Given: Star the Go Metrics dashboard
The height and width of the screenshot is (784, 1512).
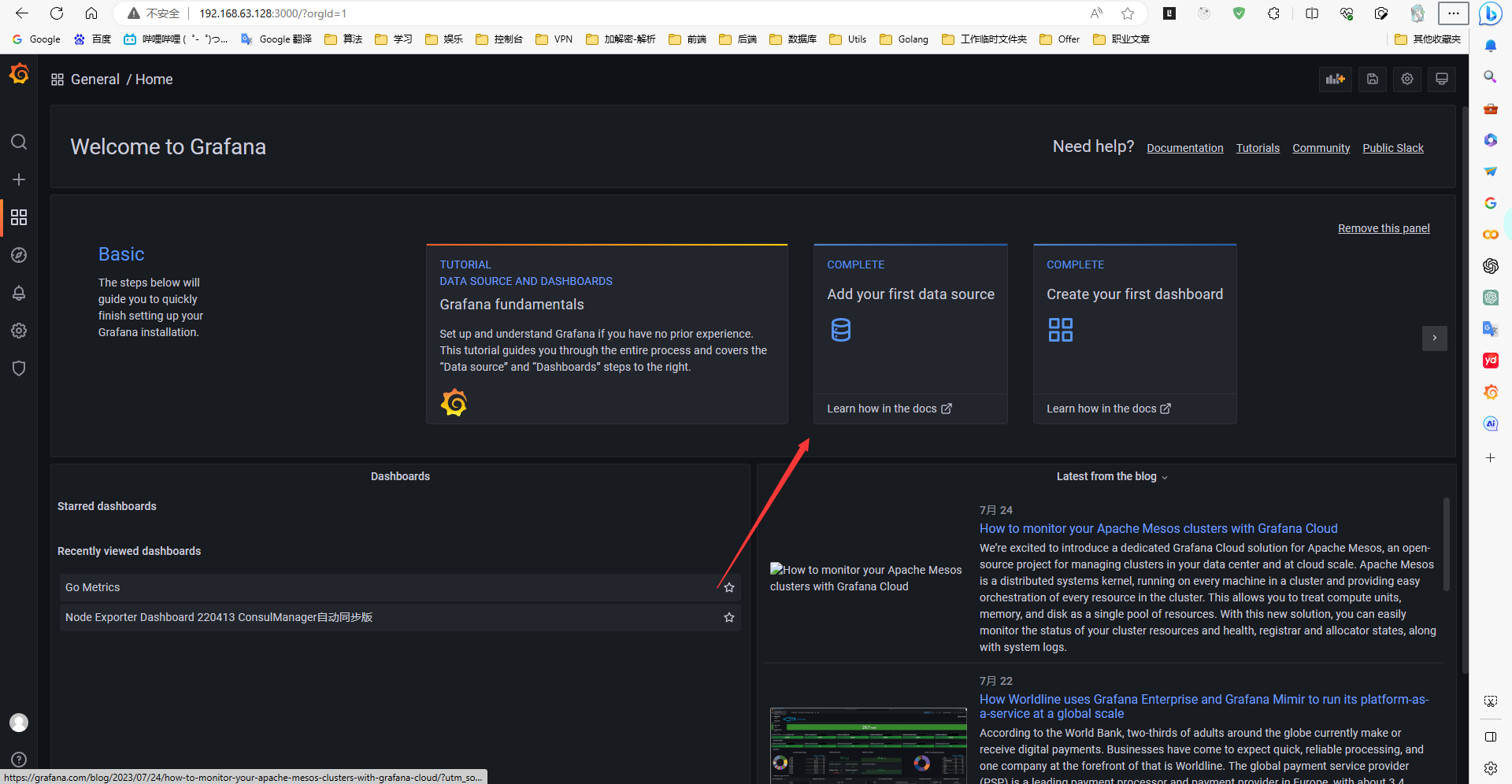Looking at the screenshot, I should click(x=729, y=587).
